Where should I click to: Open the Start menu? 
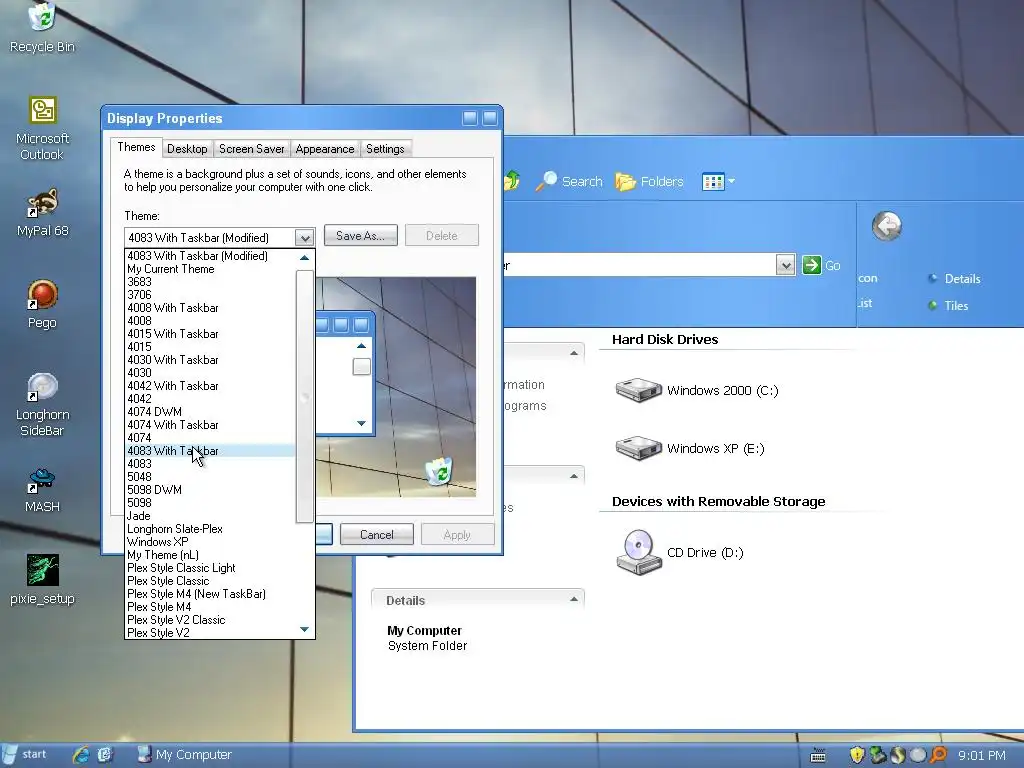tap(25, 754)
